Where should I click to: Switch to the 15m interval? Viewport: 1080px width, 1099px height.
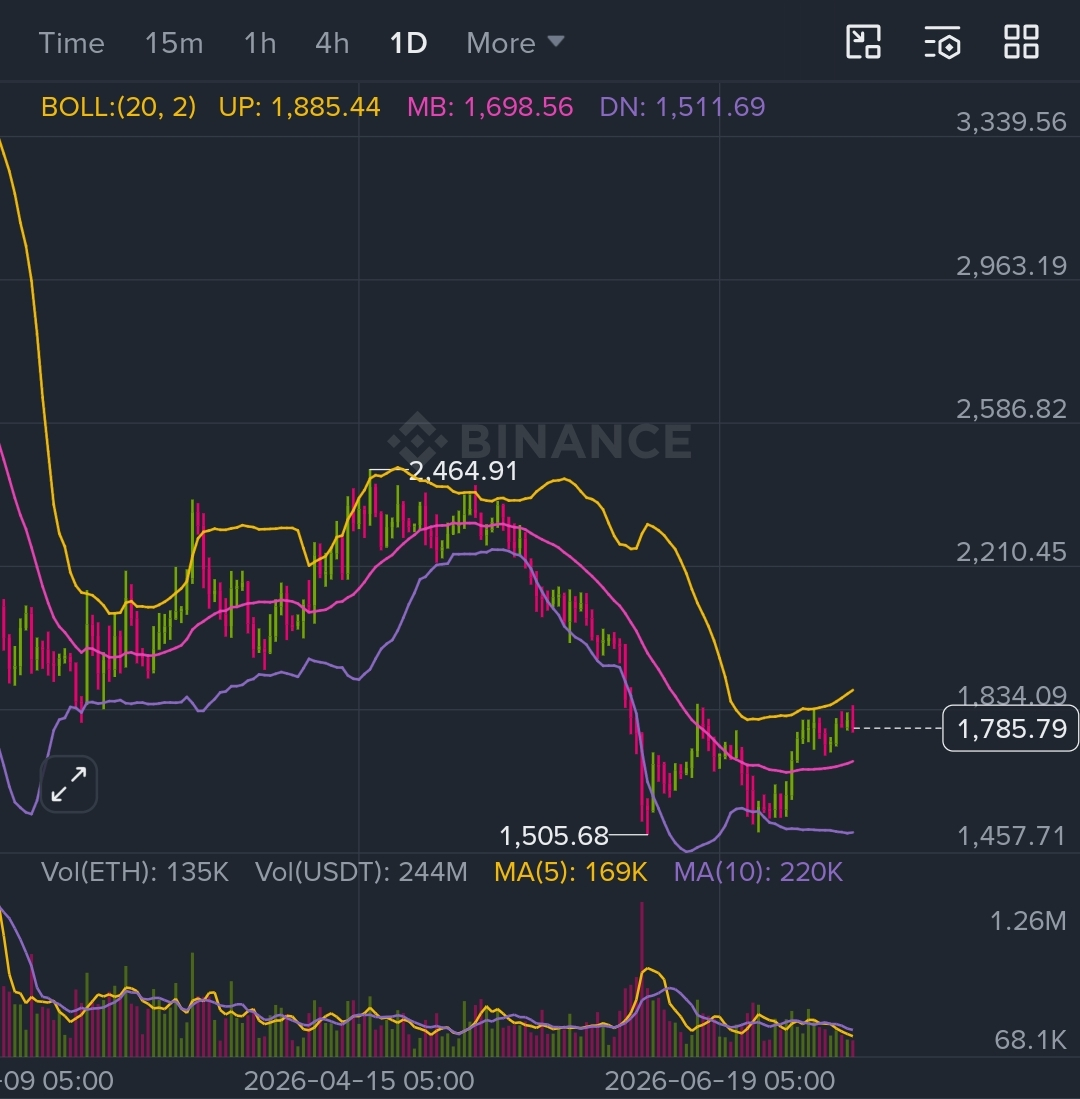coord(174,43)
